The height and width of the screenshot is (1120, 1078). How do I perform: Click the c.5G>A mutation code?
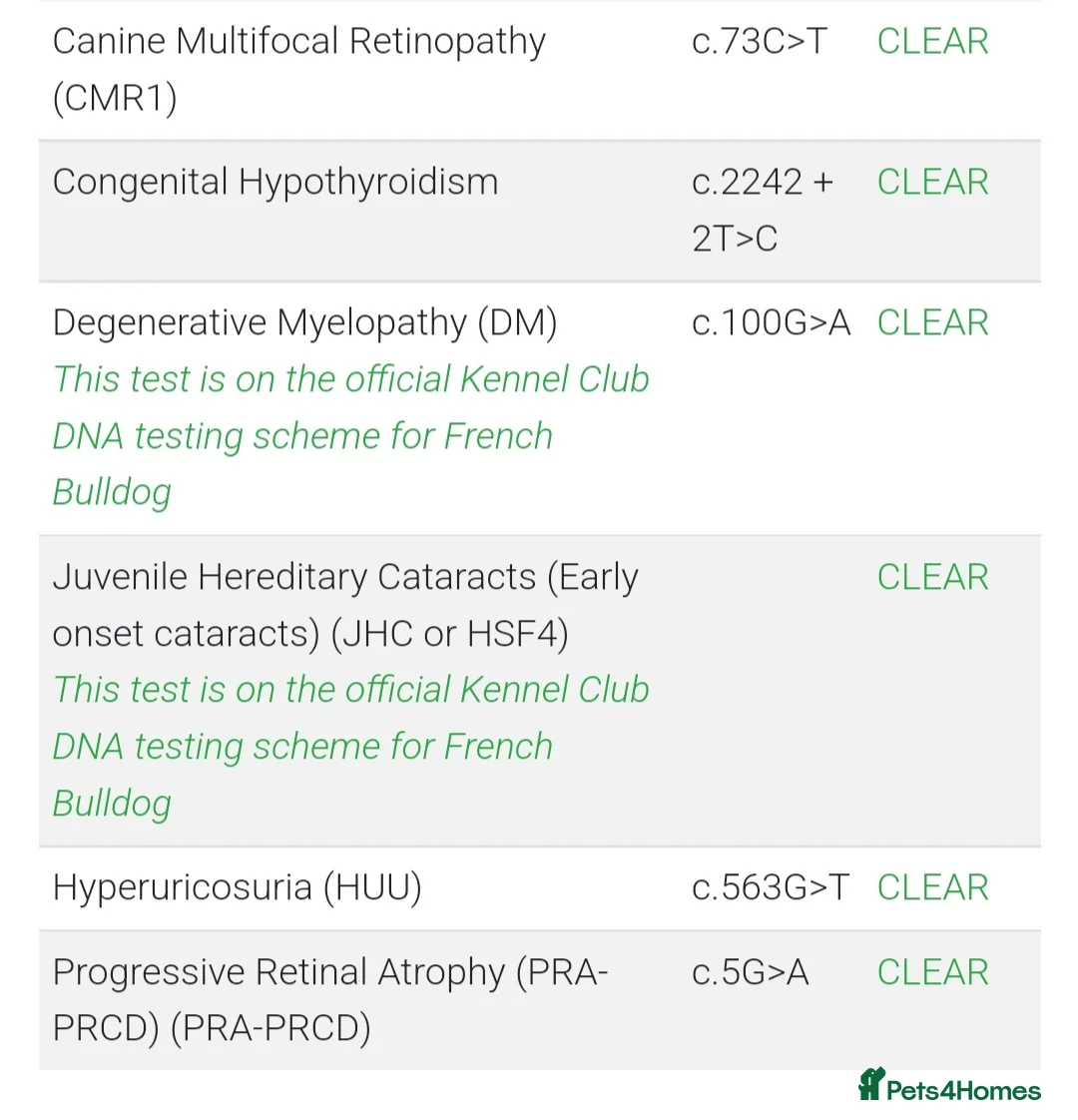click(x=750, y=972)
